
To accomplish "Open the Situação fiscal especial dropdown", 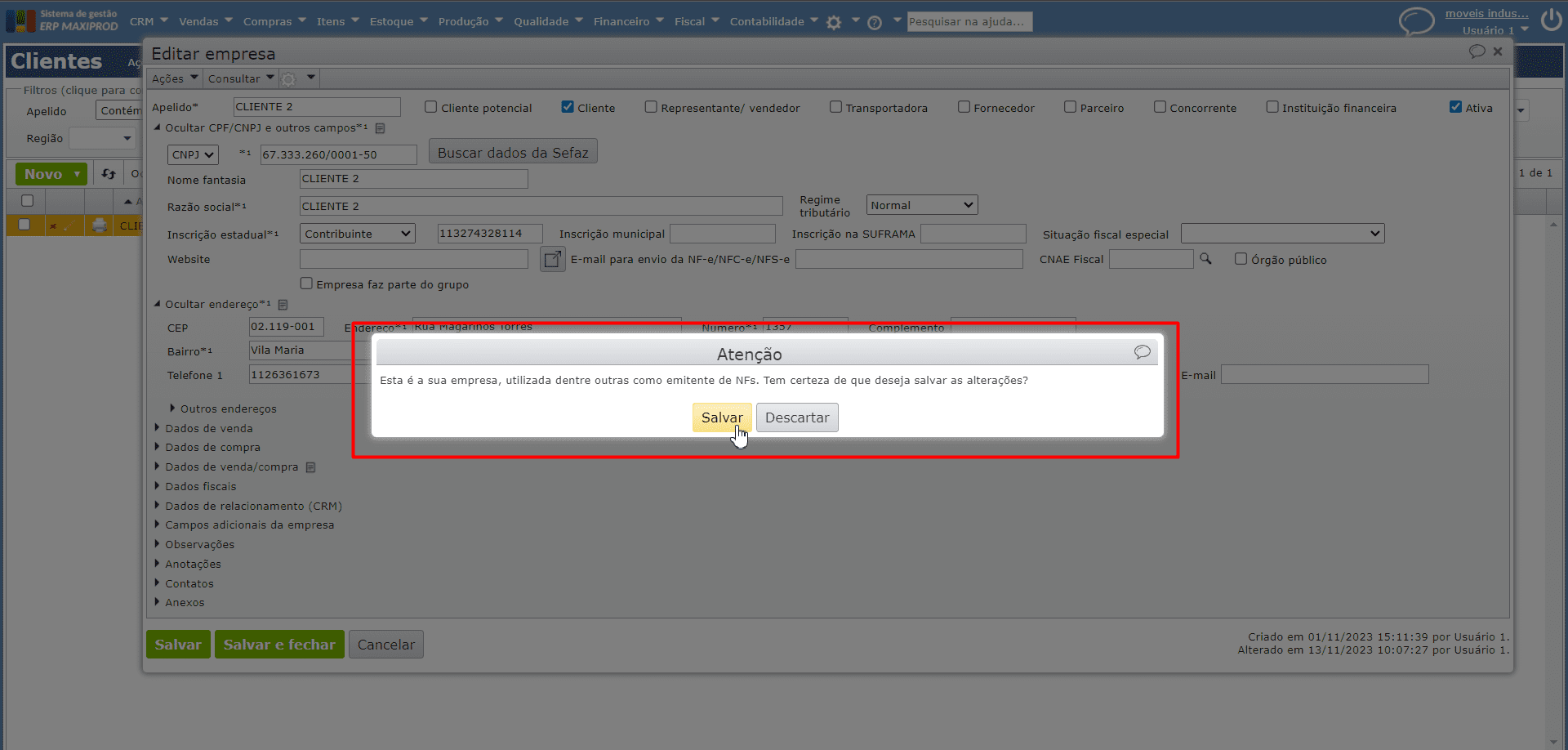I will click(1282, 234).
